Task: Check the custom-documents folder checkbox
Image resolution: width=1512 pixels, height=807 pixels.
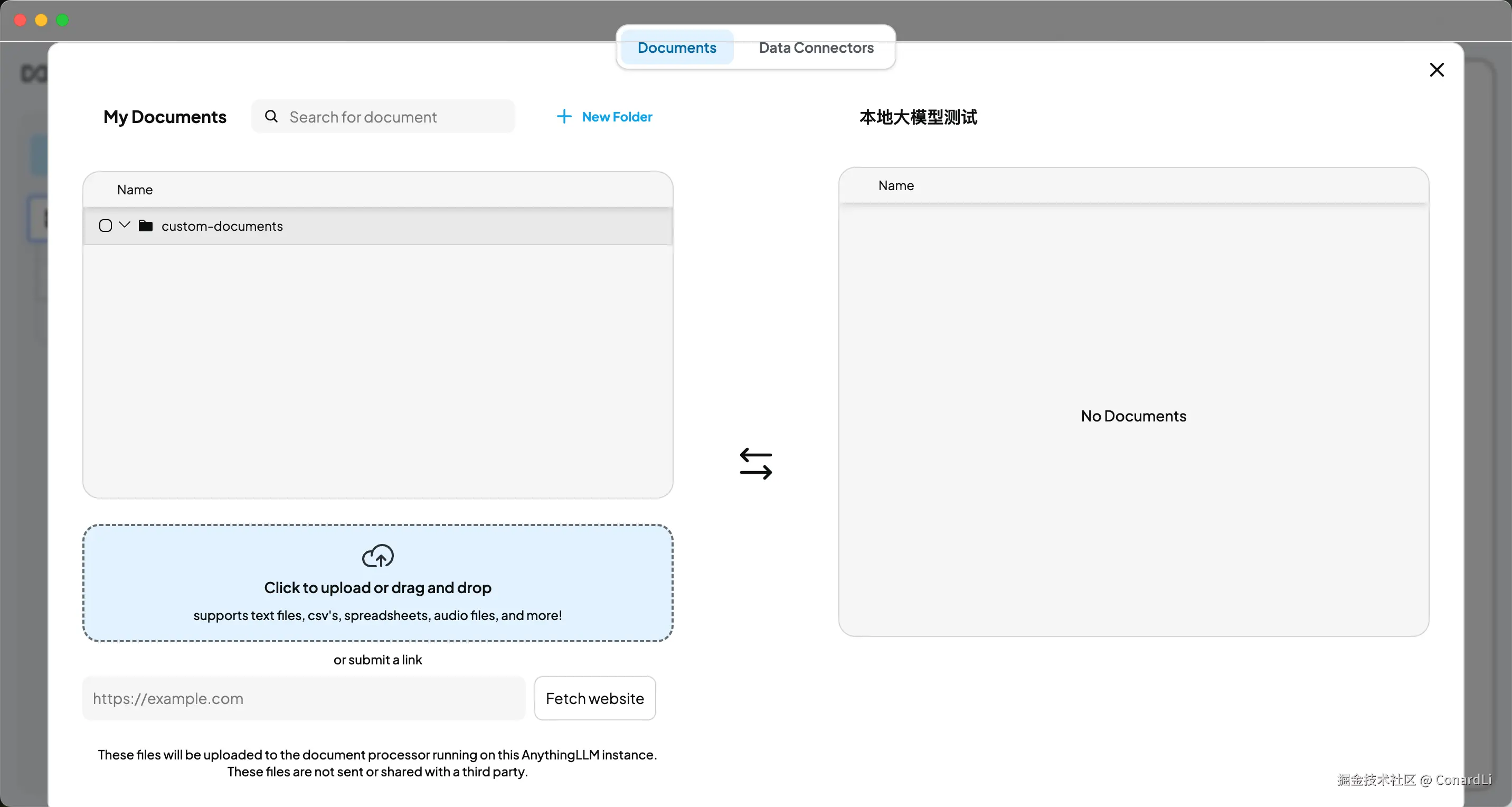Action: click(x=106, y=226)
